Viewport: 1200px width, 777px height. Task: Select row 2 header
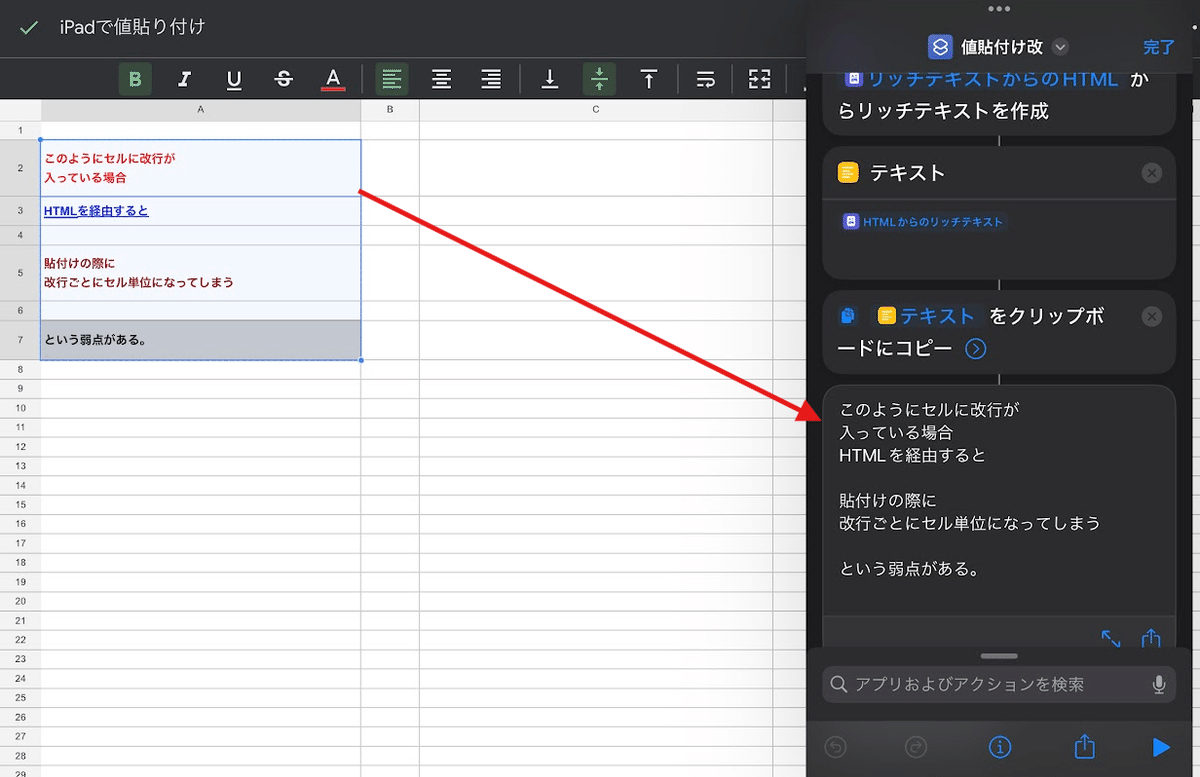pos(20,168)
